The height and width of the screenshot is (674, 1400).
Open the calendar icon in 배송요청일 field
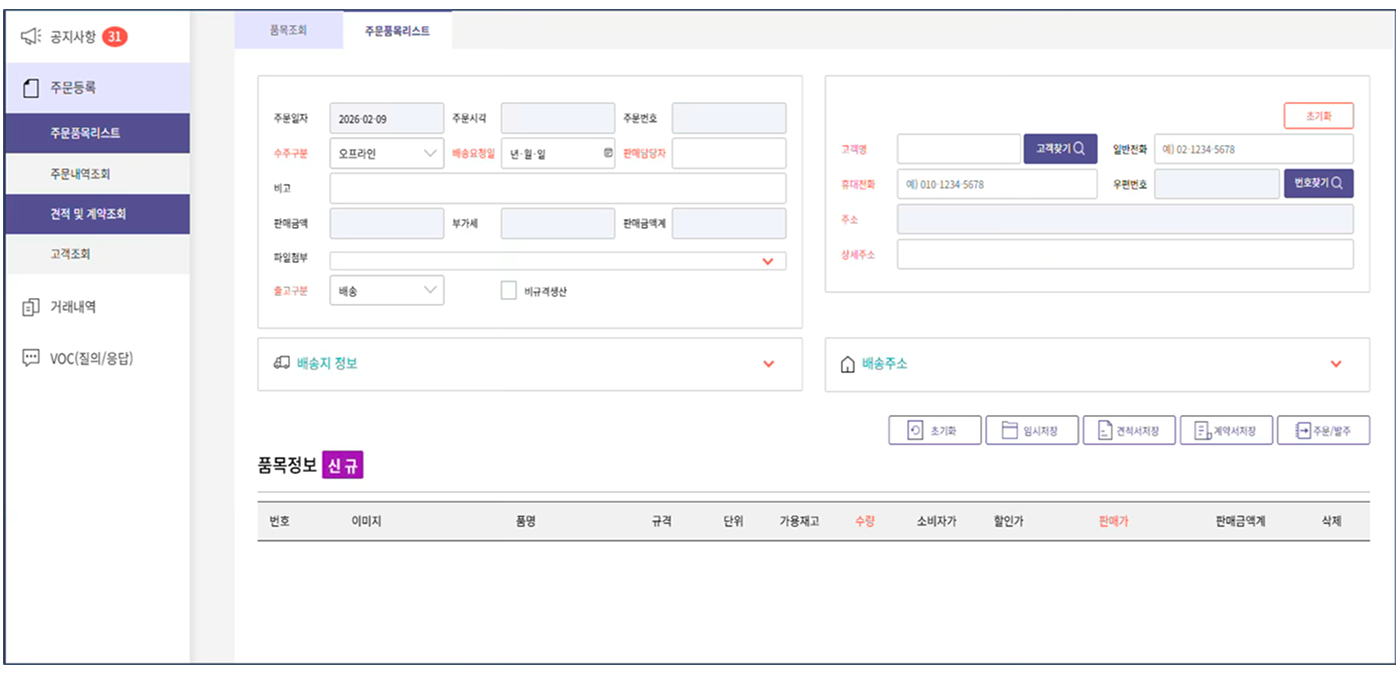coord(608,153)
